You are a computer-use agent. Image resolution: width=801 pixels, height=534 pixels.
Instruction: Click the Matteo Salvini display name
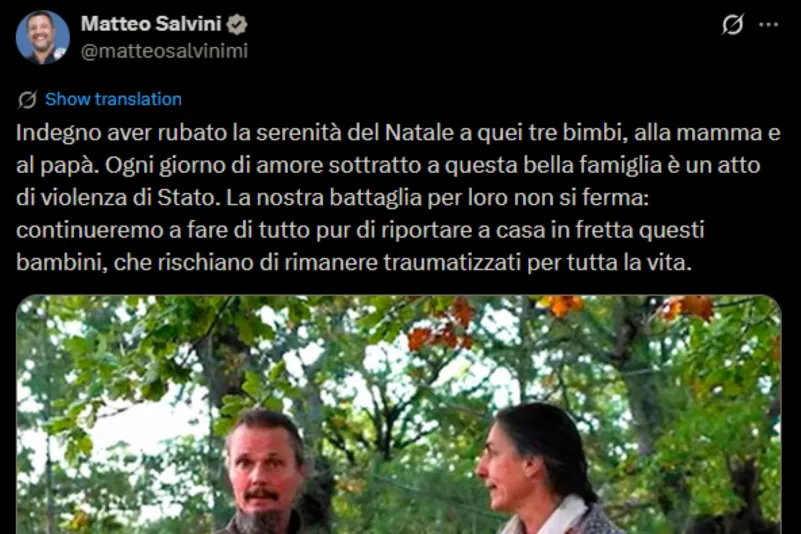(x=151, y=24)
